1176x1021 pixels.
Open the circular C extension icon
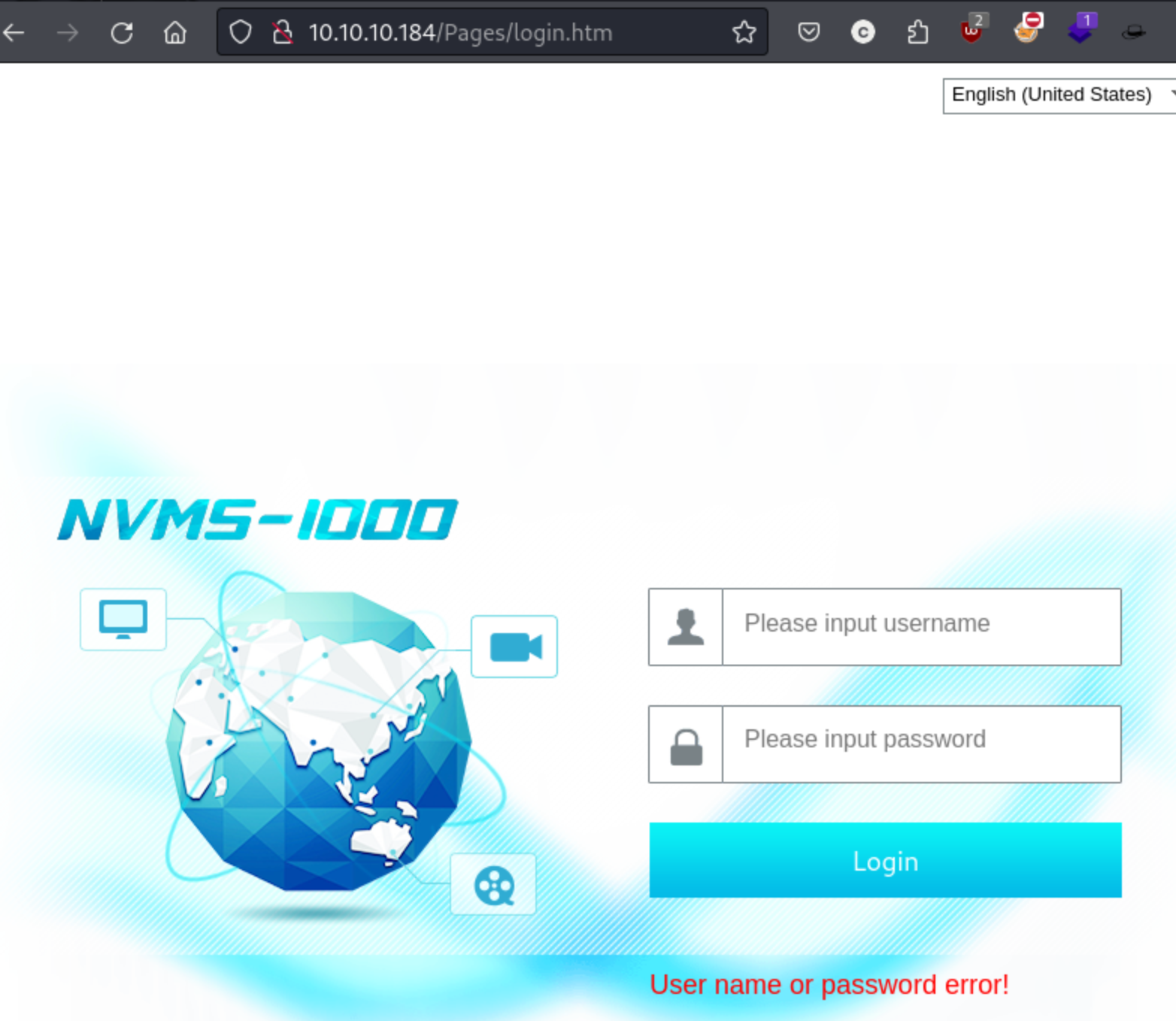pyautogui.click(x=862, y=32)
